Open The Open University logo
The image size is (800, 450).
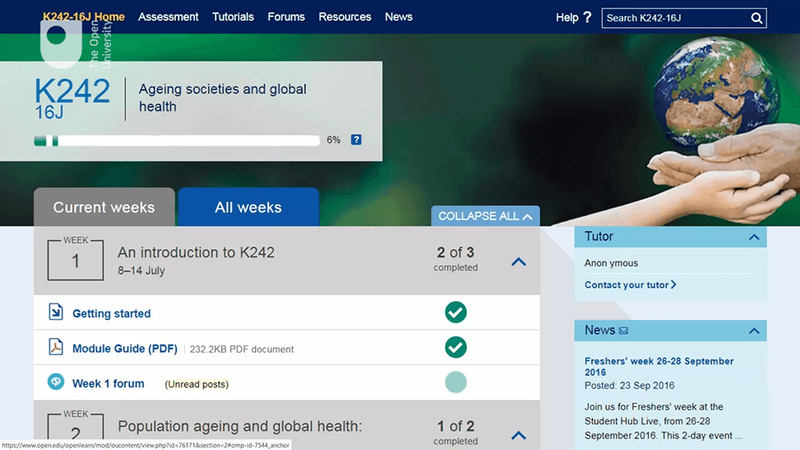[76, 45]
